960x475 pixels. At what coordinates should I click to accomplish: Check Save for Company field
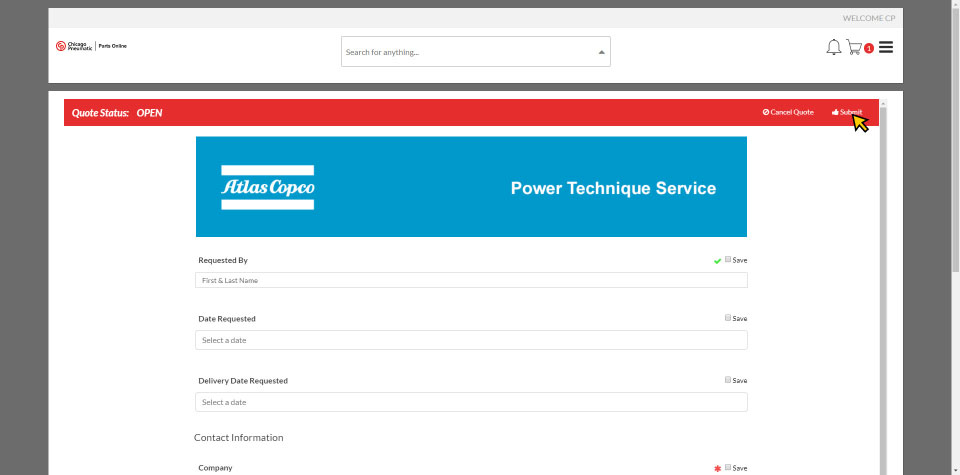pos(728,468)
